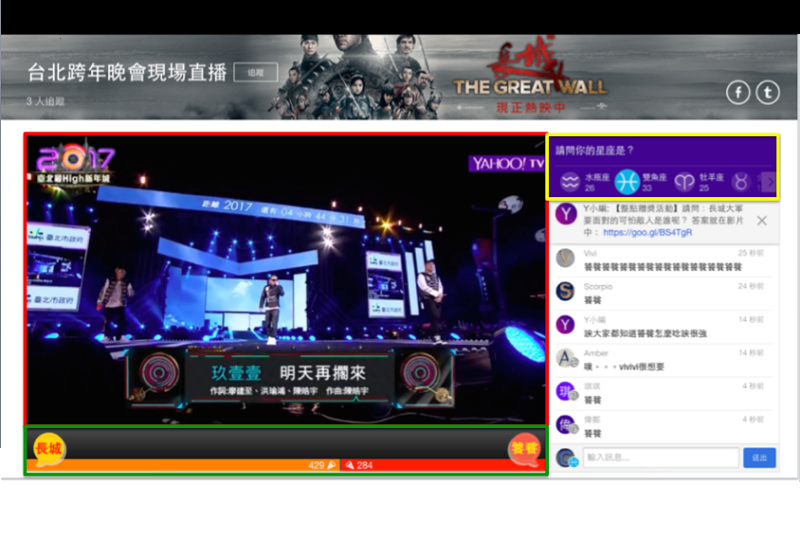The height and width of the screenshot is (545, 800).
Task: Click Vivi's avatar in the chat
Action: 565,258
